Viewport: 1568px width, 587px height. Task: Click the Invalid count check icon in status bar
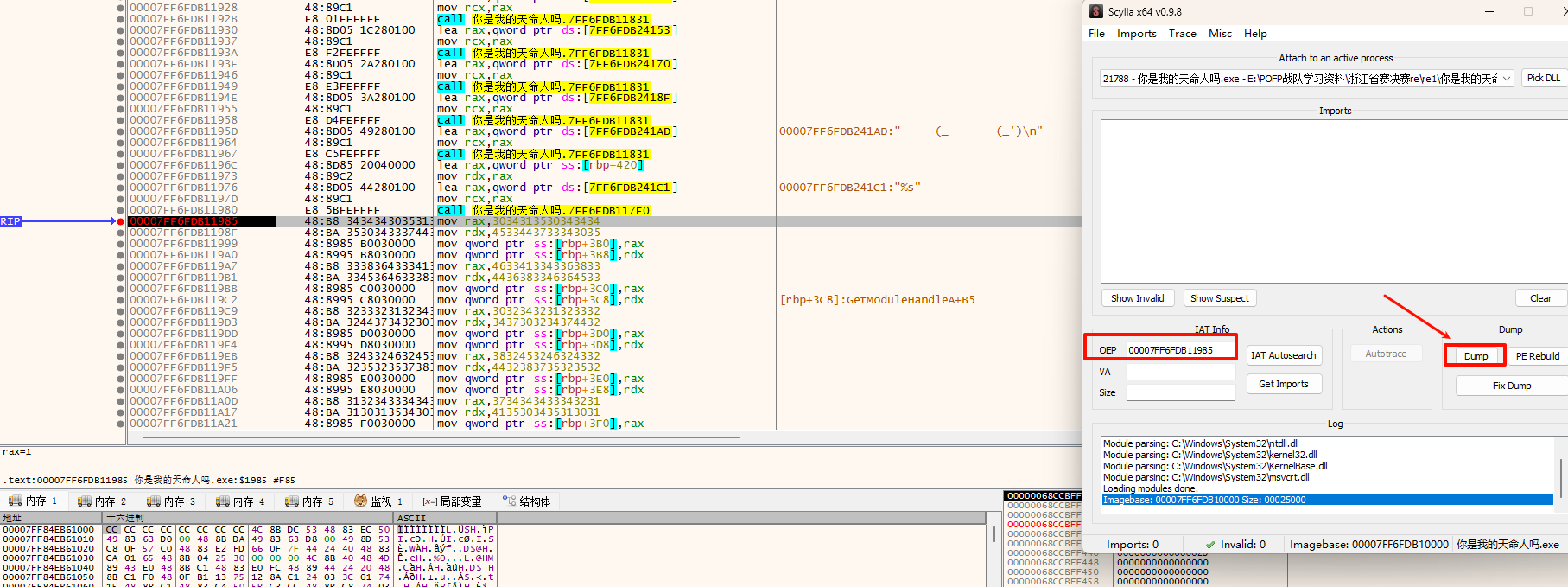pyautogui.click(x=1210, y=545)
